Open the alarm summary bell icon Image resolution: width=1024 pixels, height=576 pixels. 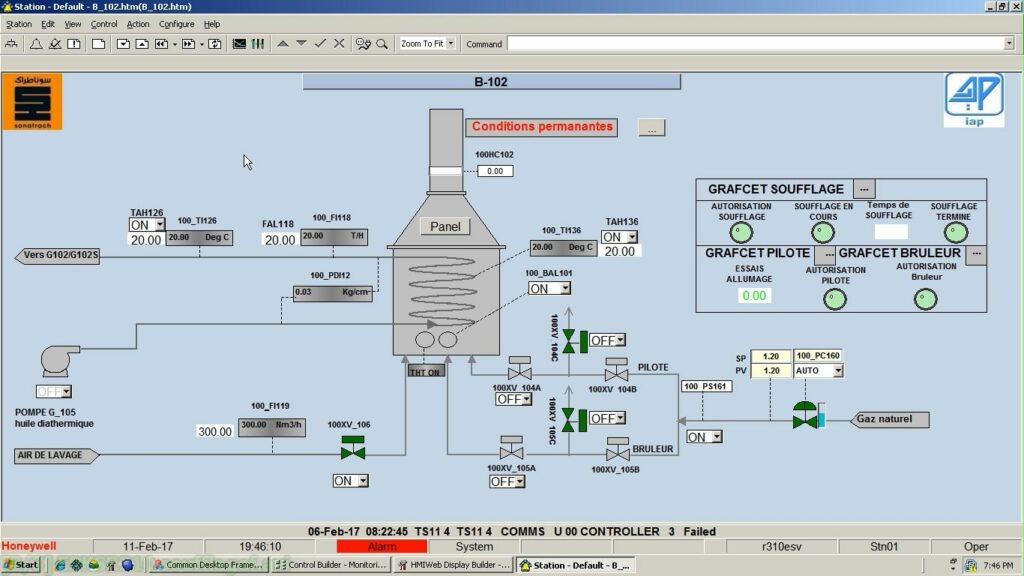coord(36,44)
